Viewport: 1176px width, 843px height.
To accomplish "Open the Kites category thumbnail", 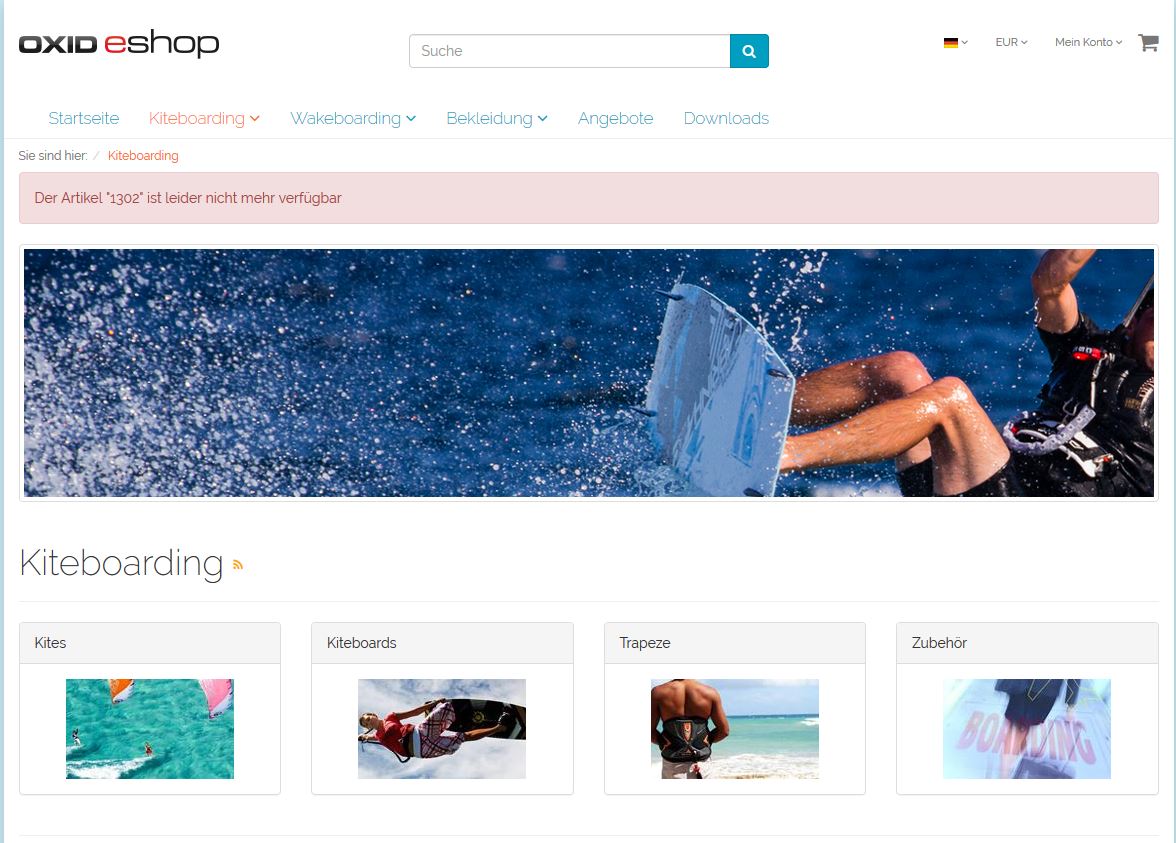I will (x=150, y=729).
